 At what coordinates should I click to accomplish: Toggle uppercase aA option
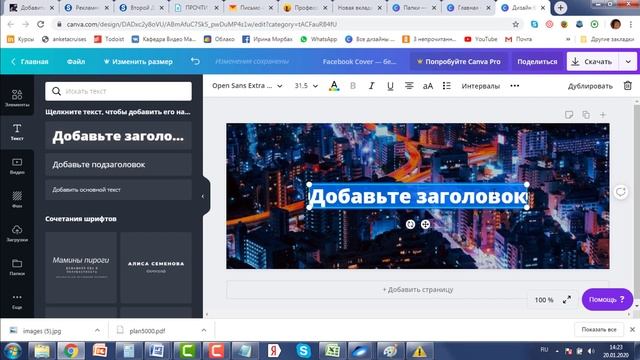[428, 86]
